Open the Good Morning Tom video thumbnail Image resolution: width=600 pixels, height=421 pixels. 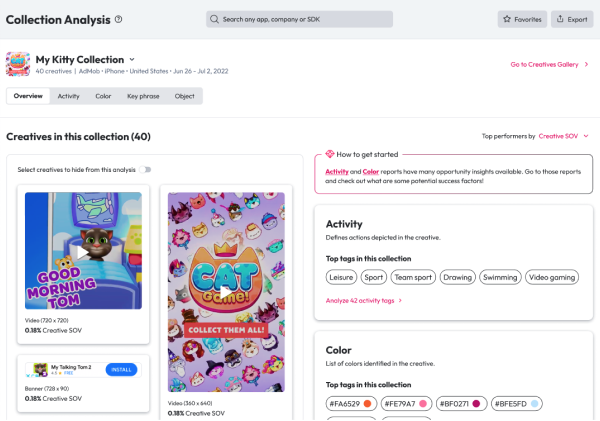tap(83, 251)
